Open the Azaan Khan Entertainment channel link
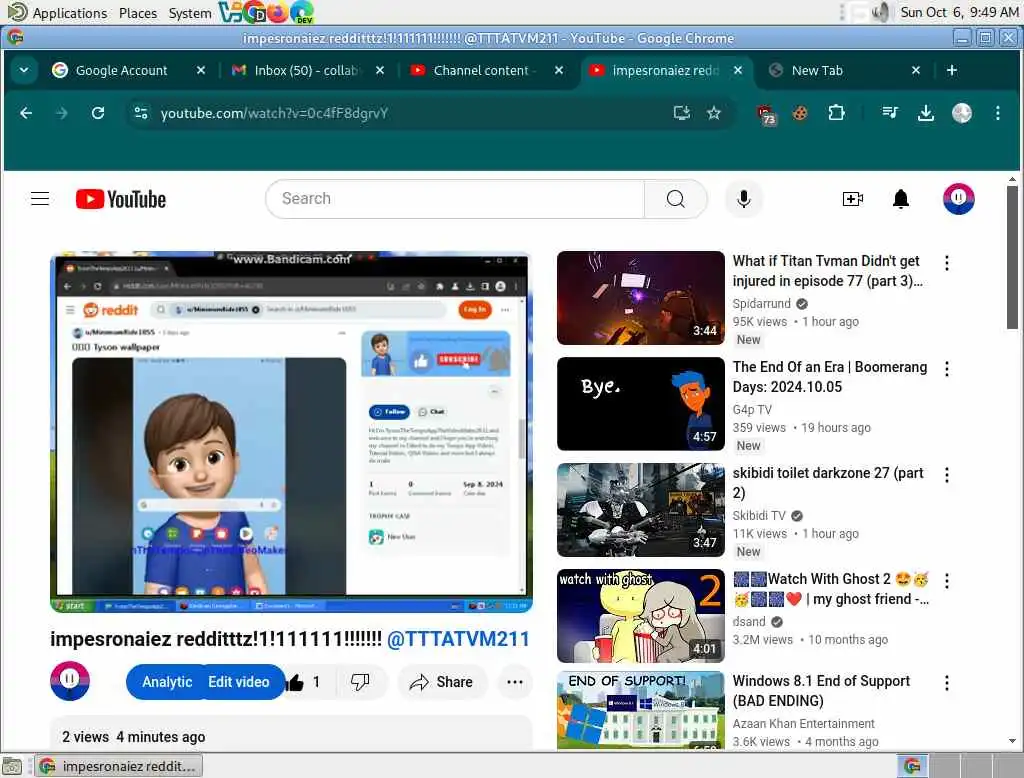Screen dimensions: 1024x778 (803, 723)
